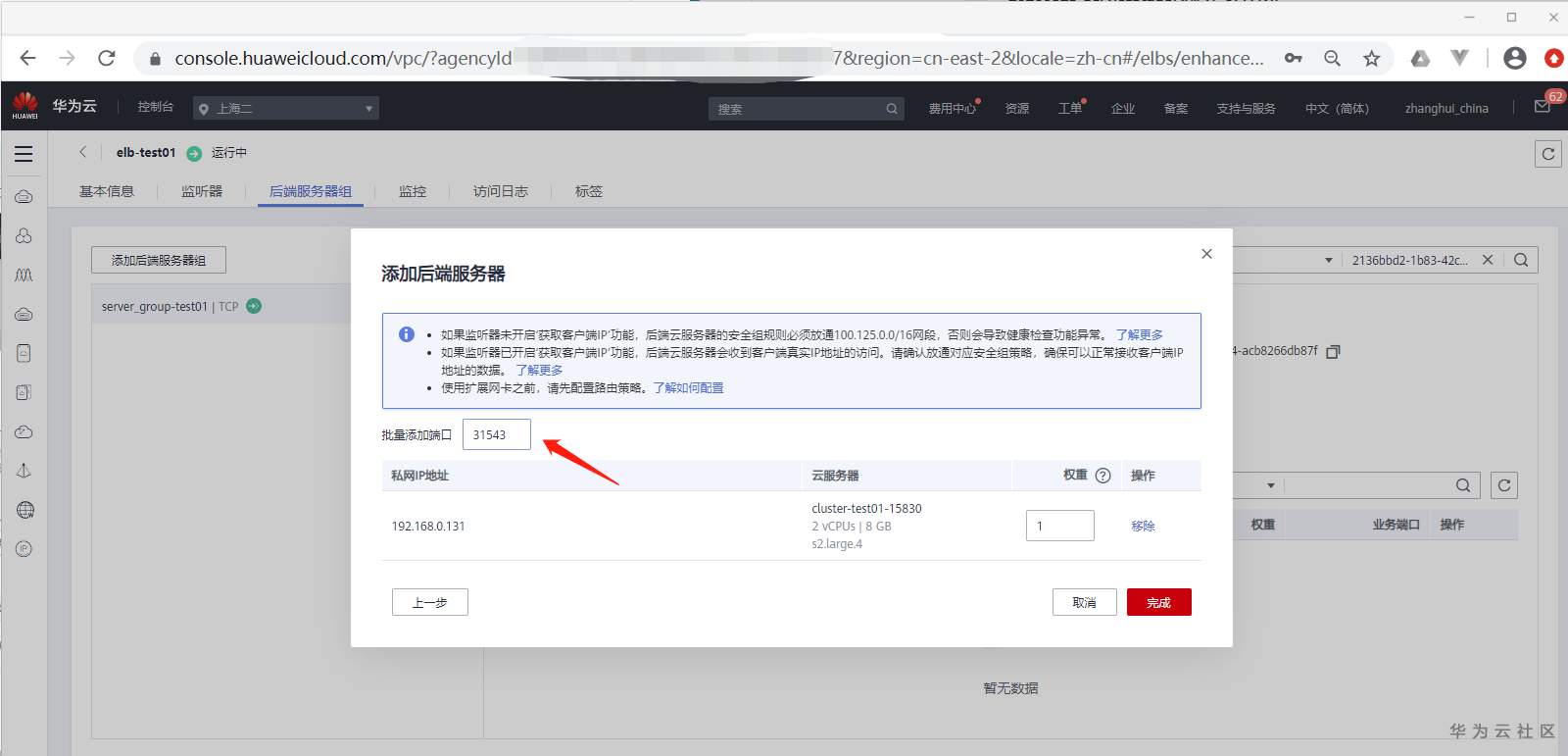
Task: Open the circled IP sidebar icon
Action: (x=24, y=549)
